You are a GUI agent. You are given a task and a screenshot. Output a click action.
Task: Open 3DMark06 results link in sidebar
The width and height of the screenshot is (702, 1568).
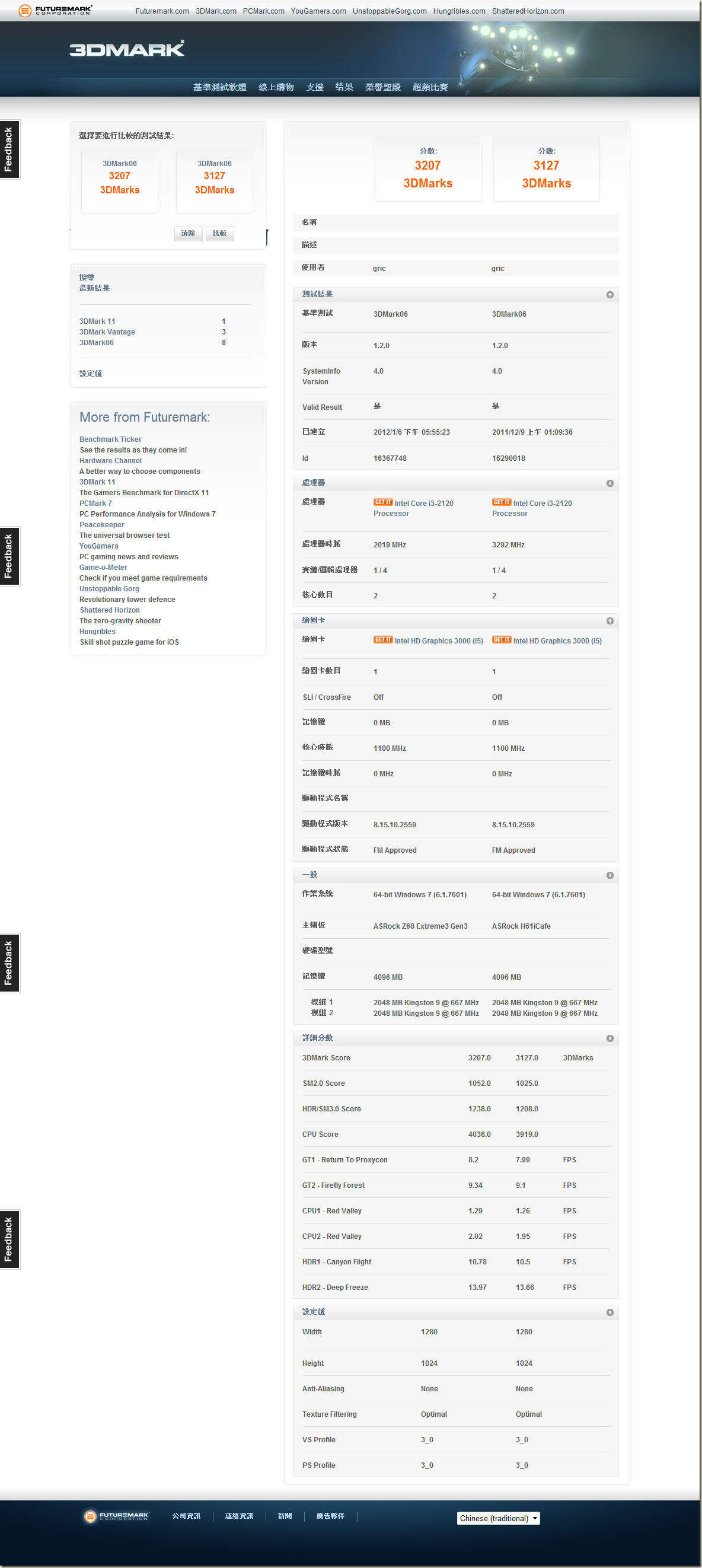point(97,343)
